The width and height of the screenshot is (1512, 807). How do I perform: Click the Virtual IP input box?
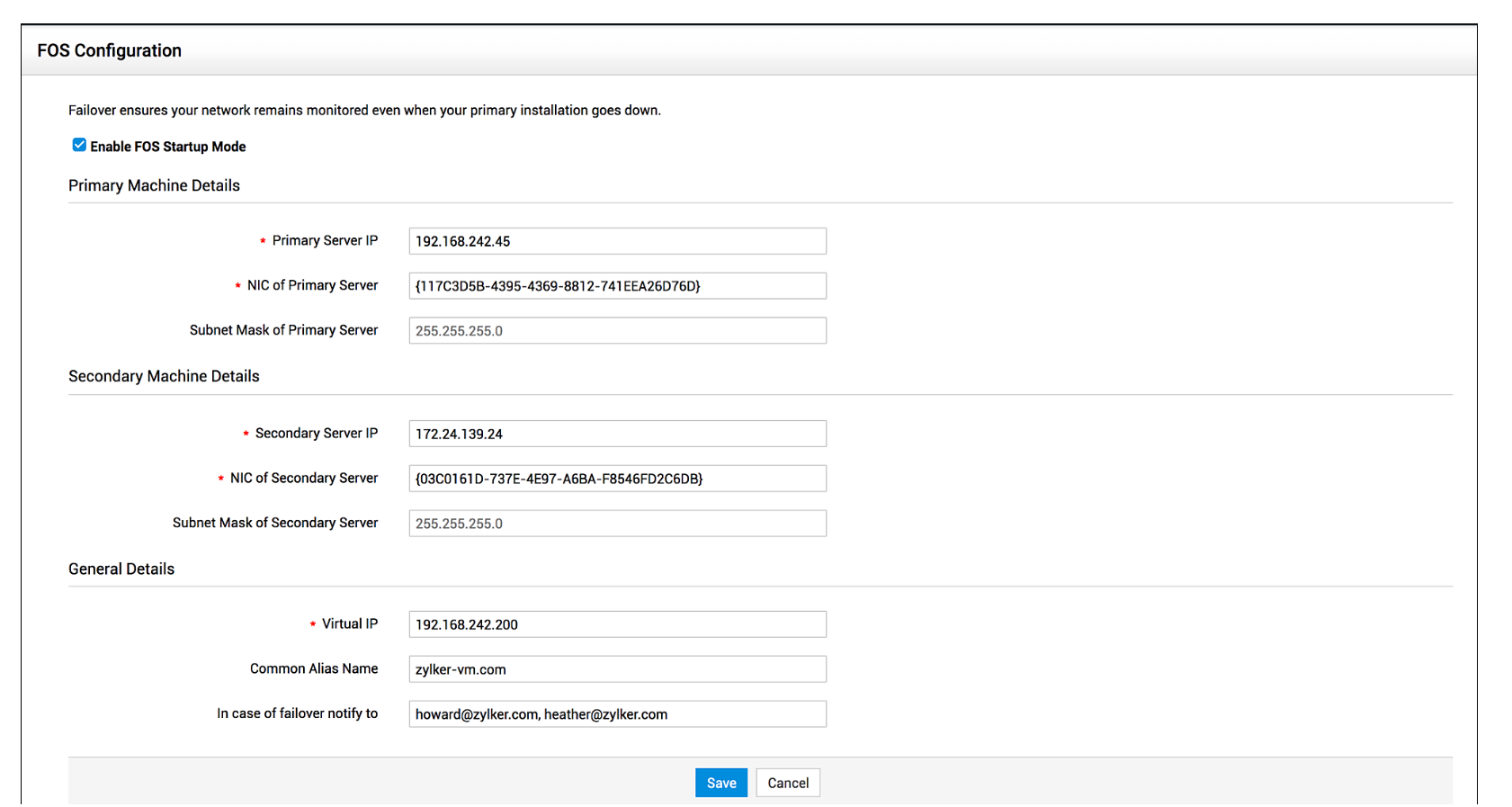coord(617,624)
